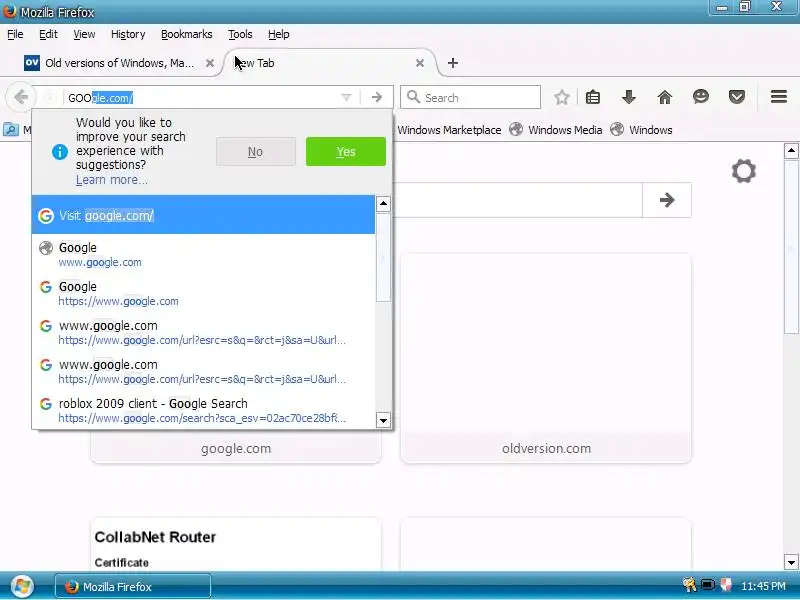This screenshot has width=800, height=600.
Task: Click the system tray clock 11:45 PM
Action: click(763, 586)
